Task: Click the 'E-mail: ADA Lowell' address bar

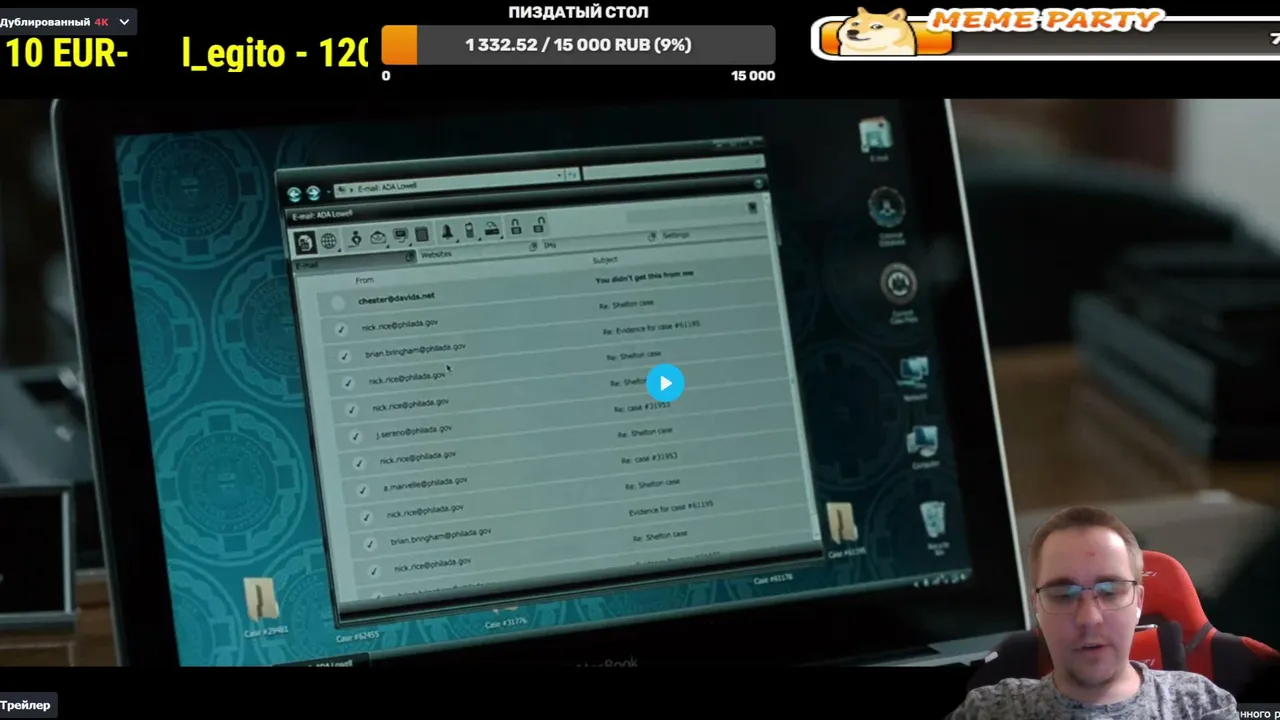Action: pyautogui.click(x=455, y=182)
